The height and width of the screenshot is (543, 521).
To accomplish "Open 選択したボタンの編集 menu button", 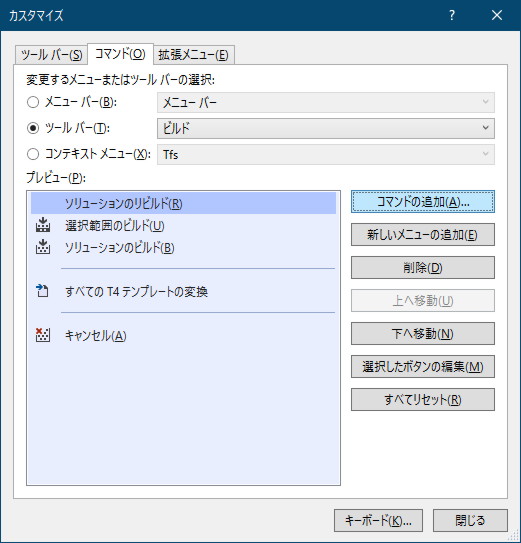I will 423,366.
